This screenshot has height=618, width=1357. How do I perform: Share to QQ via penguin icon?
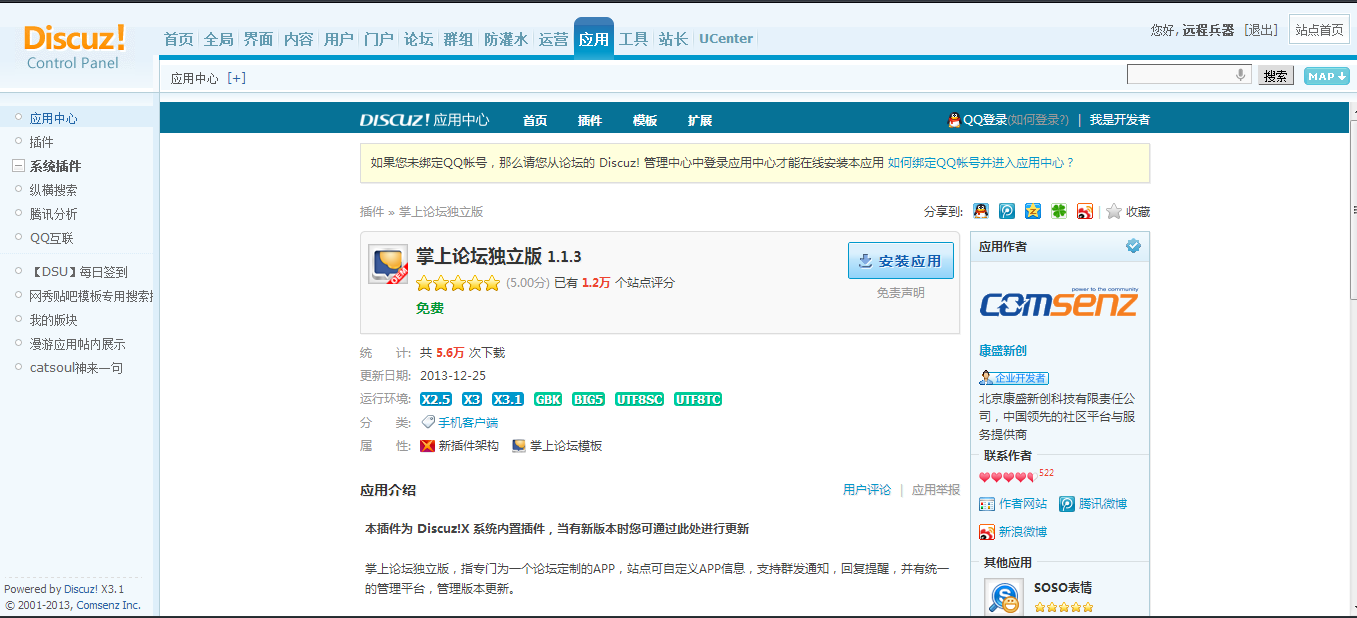tap(981, 211)
